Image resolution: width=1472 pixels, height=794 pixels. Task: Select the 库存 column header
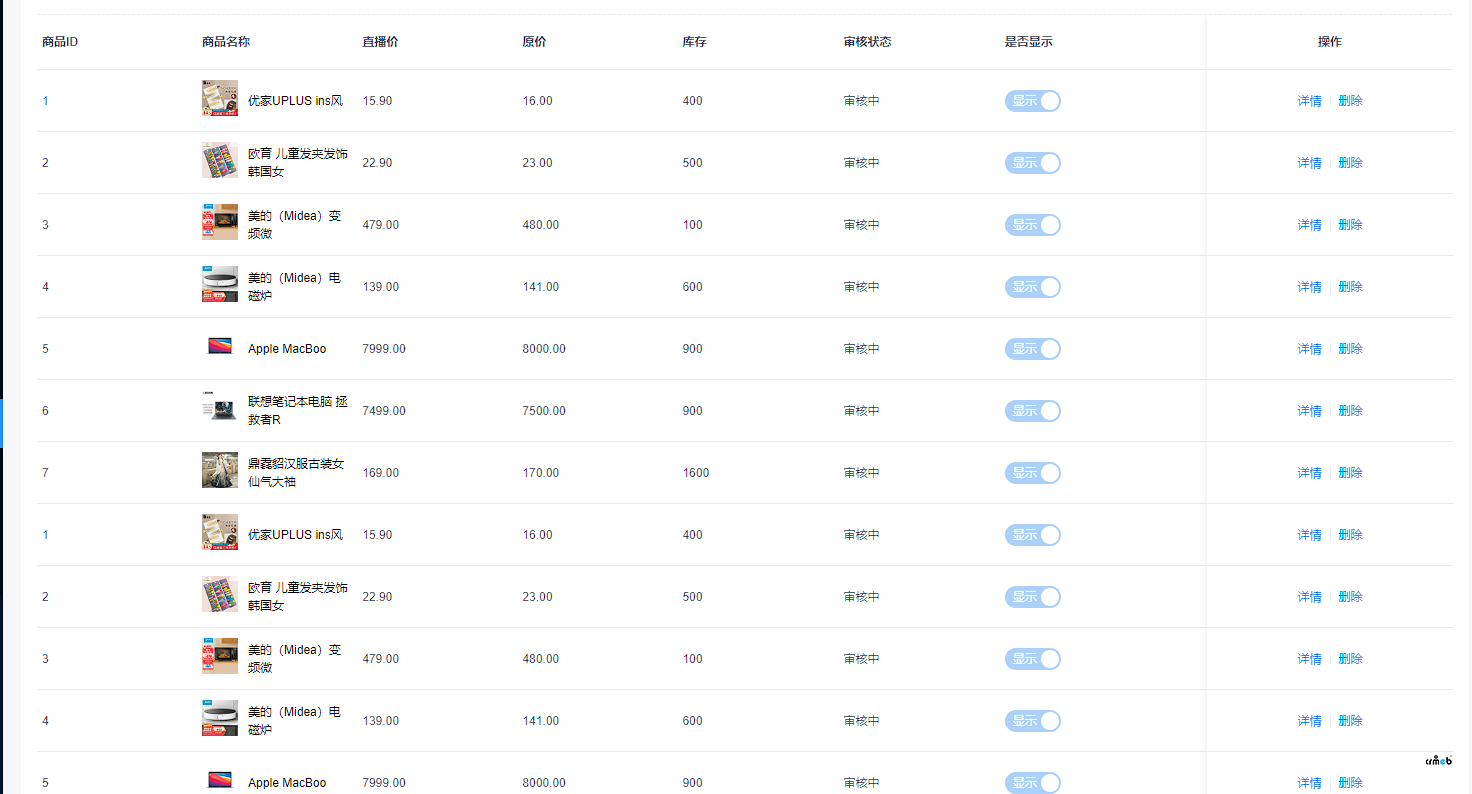(x=694, y=42)
